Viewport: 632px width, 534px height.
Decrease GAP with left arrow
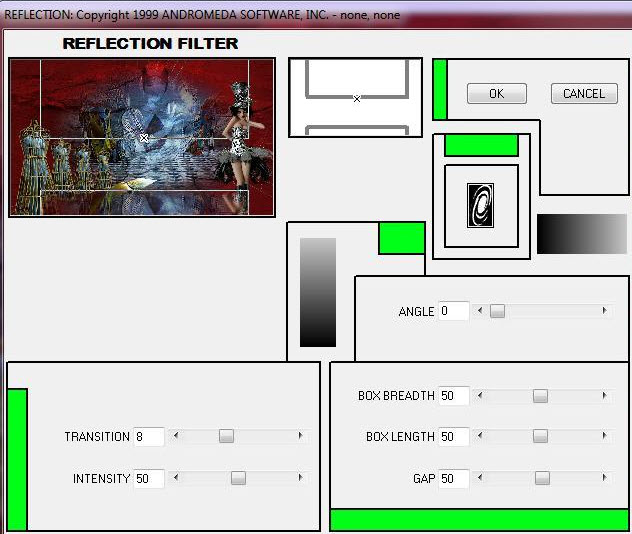[480, 478]
